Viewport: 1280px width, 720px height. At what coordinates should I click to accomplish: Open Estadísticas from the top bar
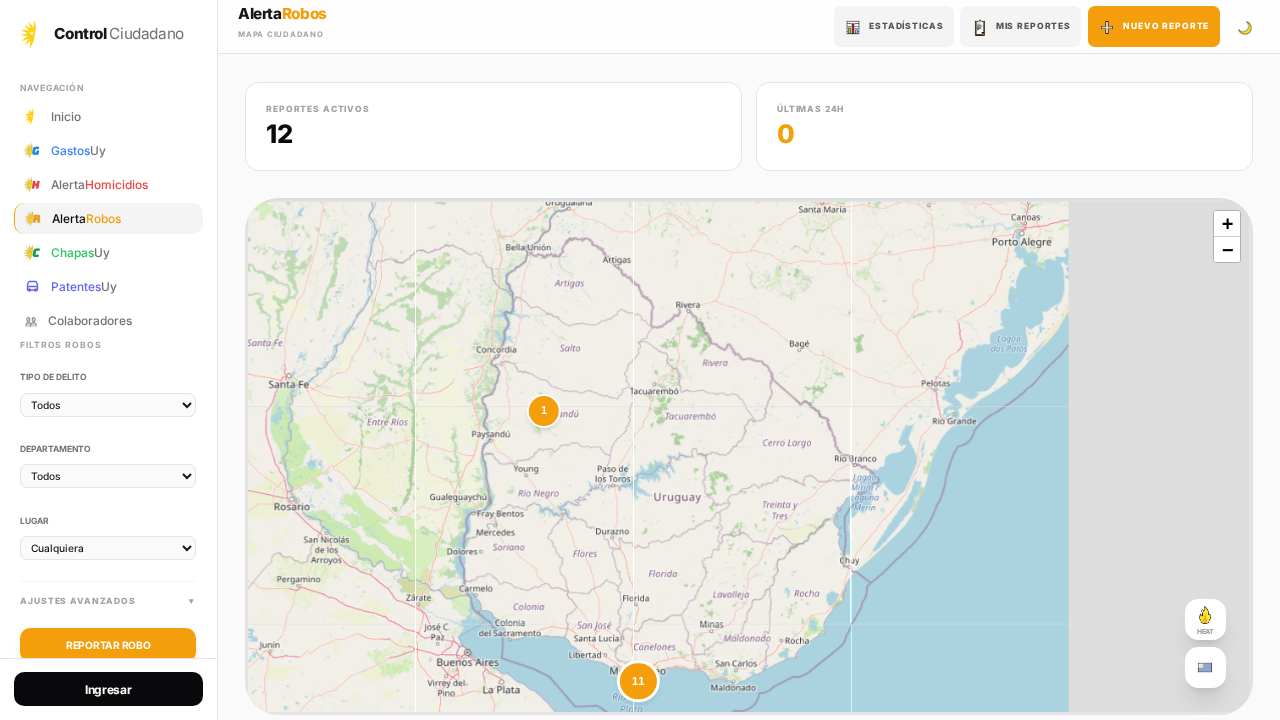tap(893, 27)
